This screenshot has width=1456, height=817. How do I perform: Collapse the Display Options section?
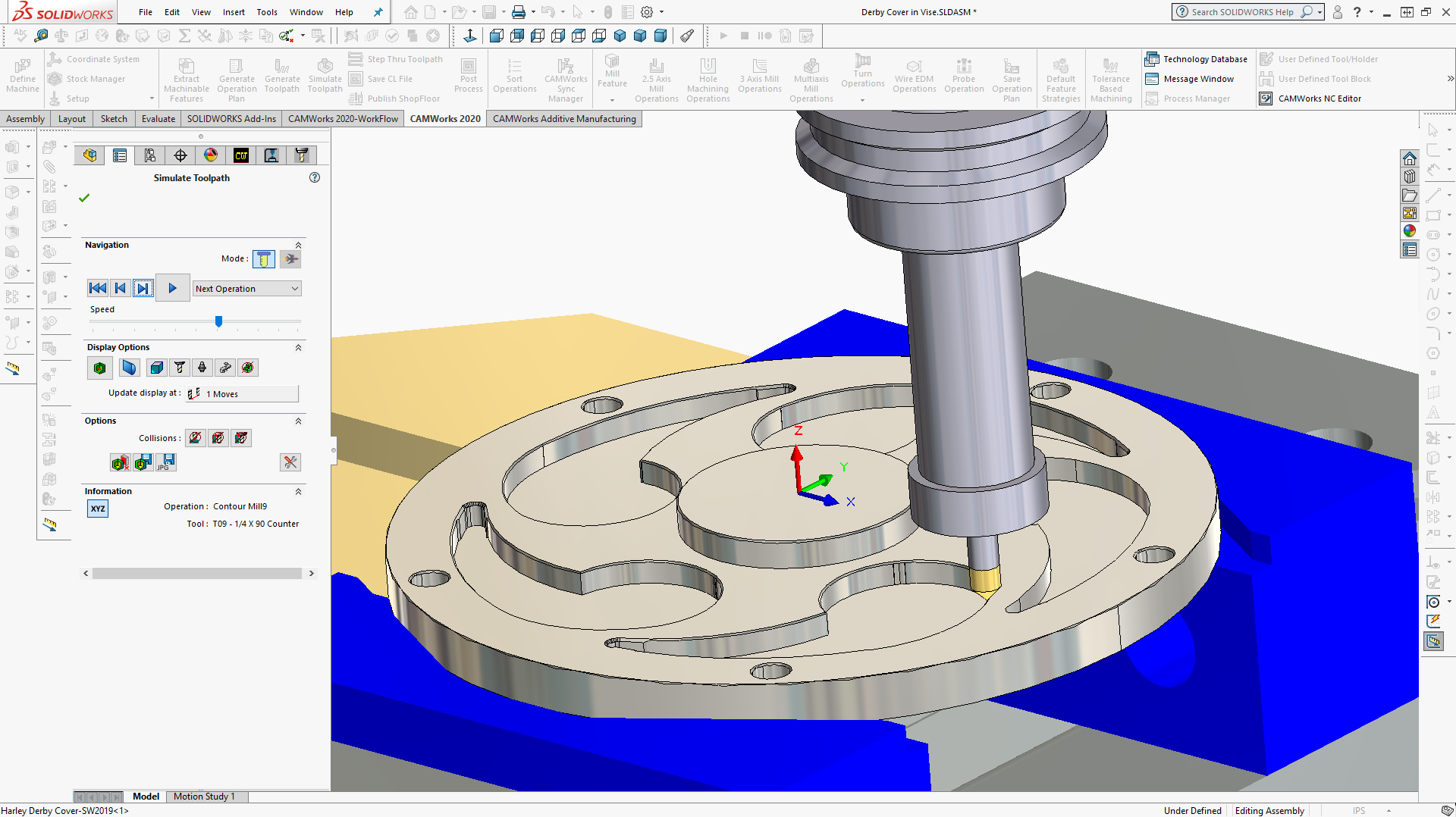click(x=298, y=347)
